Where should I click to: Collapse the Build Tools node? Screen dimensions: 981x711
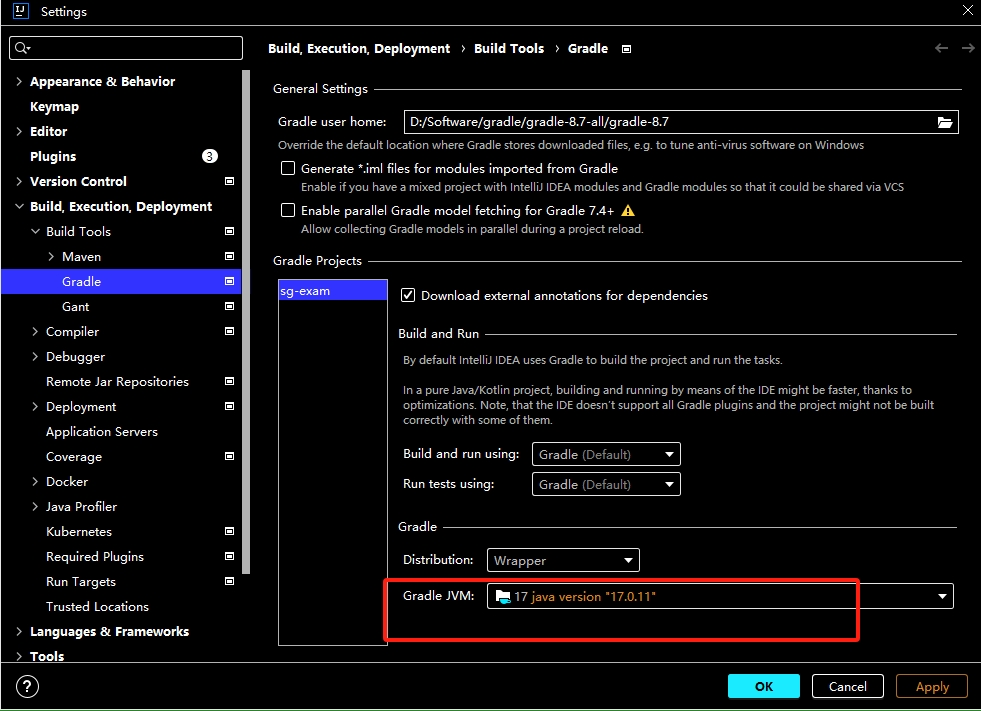(35, 232)
